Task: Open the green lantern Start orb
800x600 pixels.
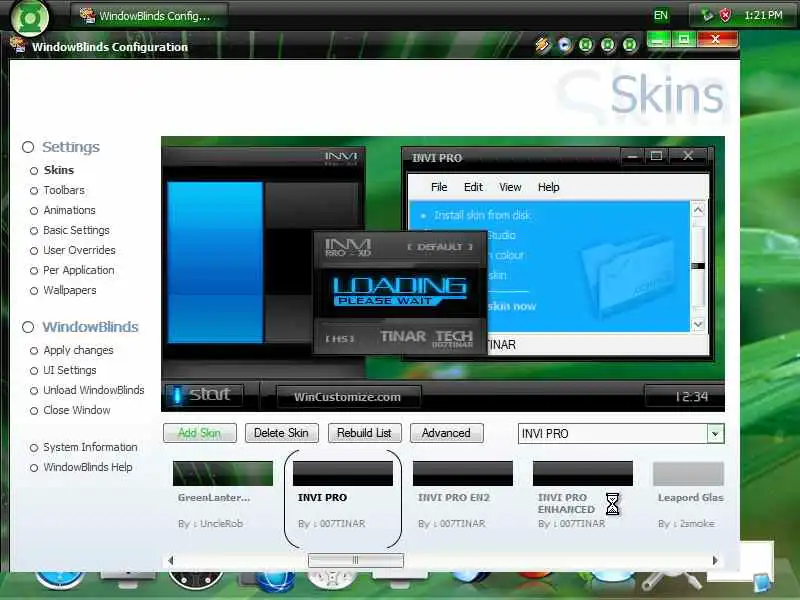Action: [30, 18]
